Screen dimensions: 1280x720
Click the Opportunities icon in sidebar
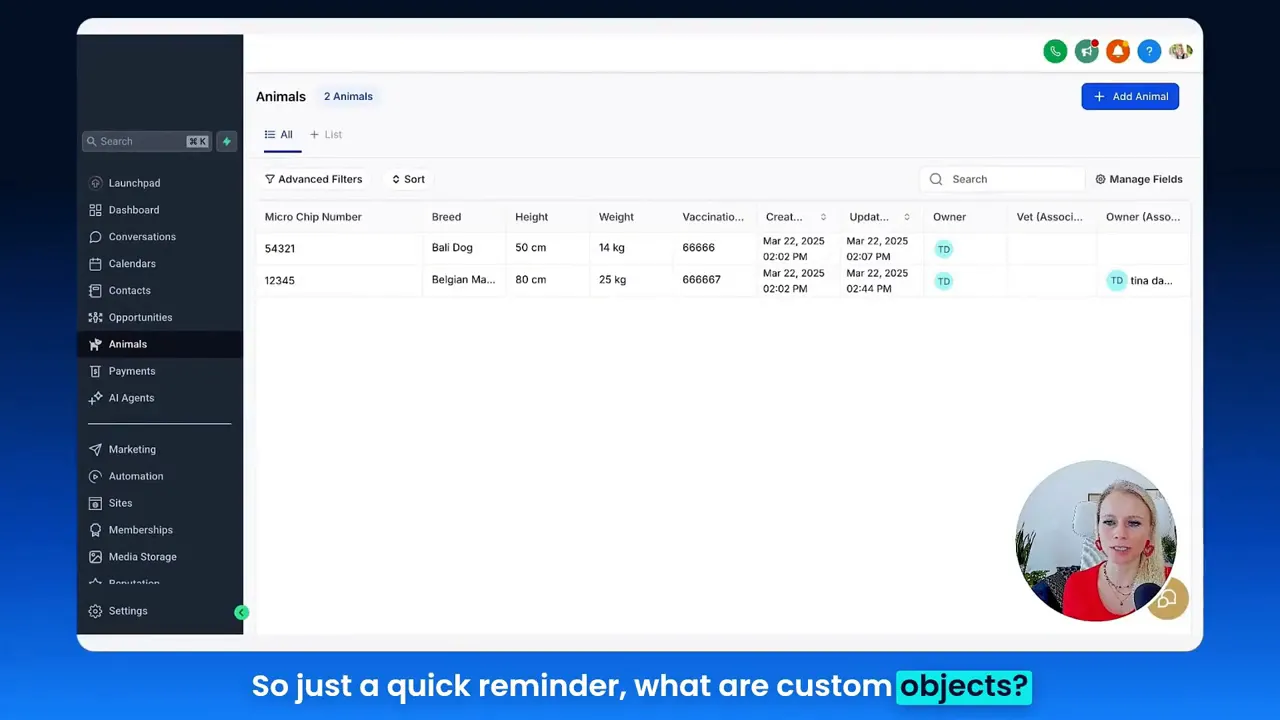coord(95,318)
